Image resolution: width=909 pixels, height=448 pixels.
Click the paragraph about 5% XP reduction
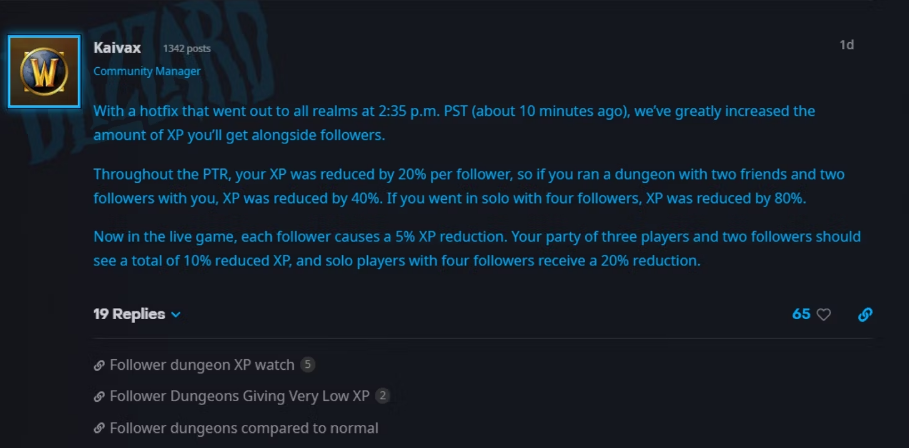click(477, 249)
